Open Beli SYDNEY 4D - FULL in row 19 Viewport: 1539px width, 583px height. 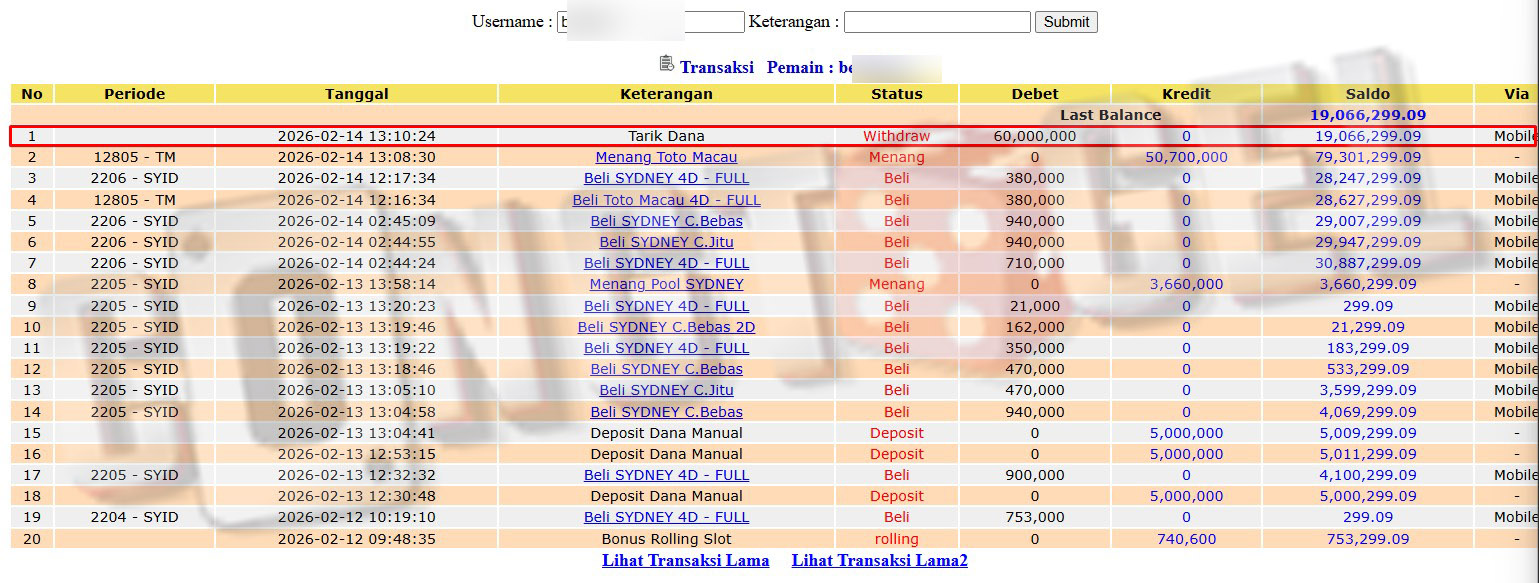click(666, 517)
